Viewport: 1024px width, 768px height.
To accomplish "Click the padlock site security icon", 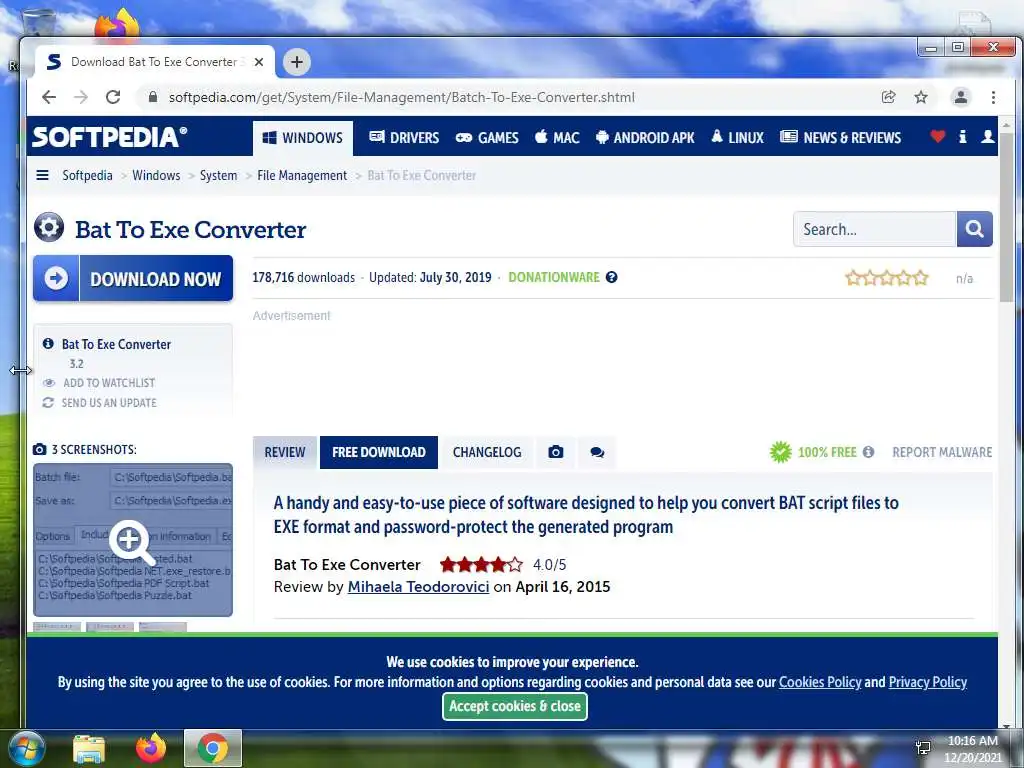I will 153,97.
